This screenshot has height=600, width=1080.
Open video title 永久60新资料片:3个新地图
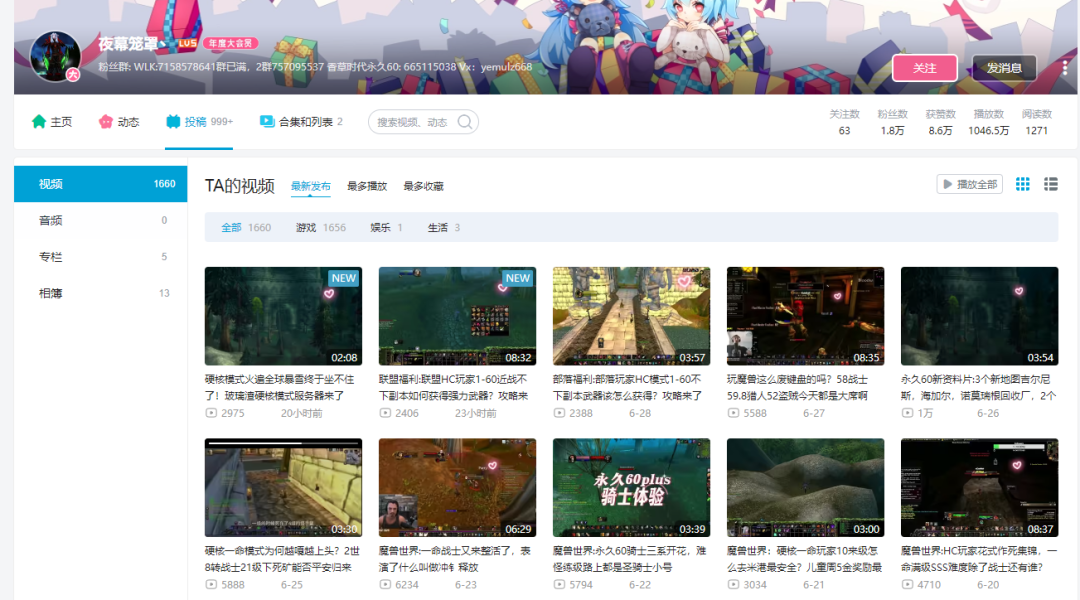point(979,387)
